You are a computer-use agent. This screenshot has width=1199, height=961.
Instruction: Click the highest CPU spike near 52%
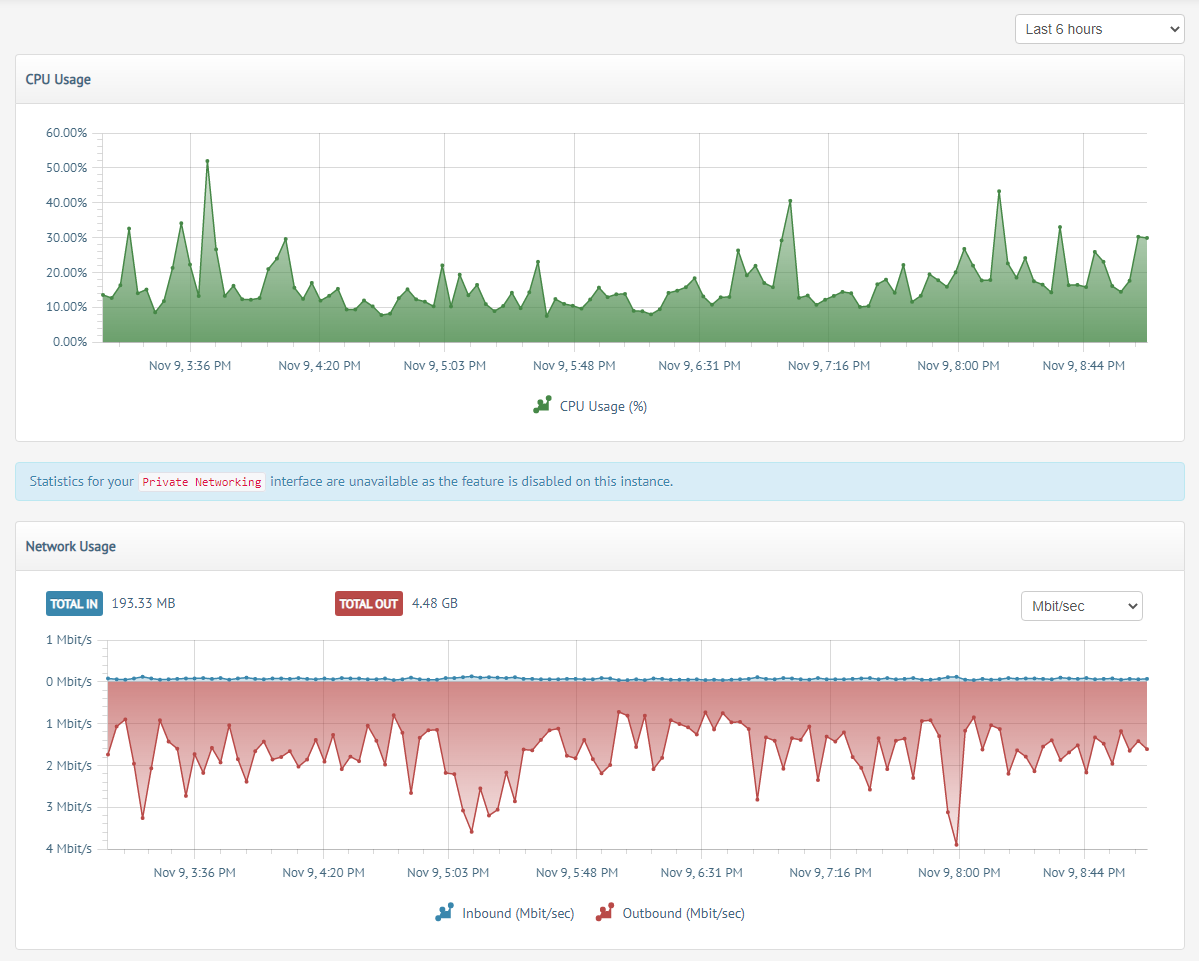coord(207,161)
